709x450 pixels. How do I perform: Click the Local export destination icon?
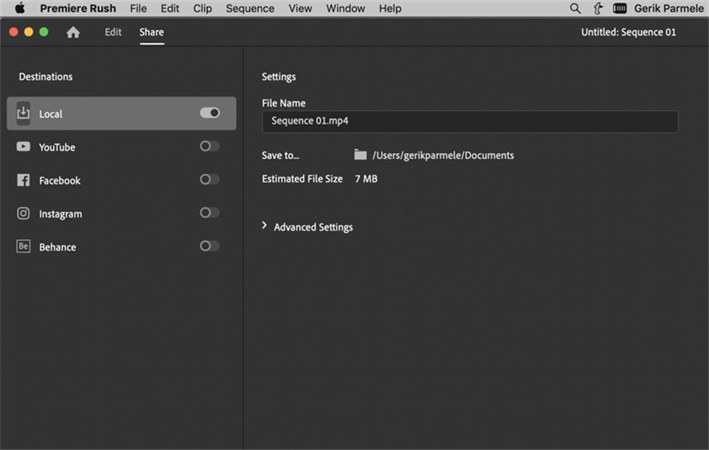click(x=23, y=114)
